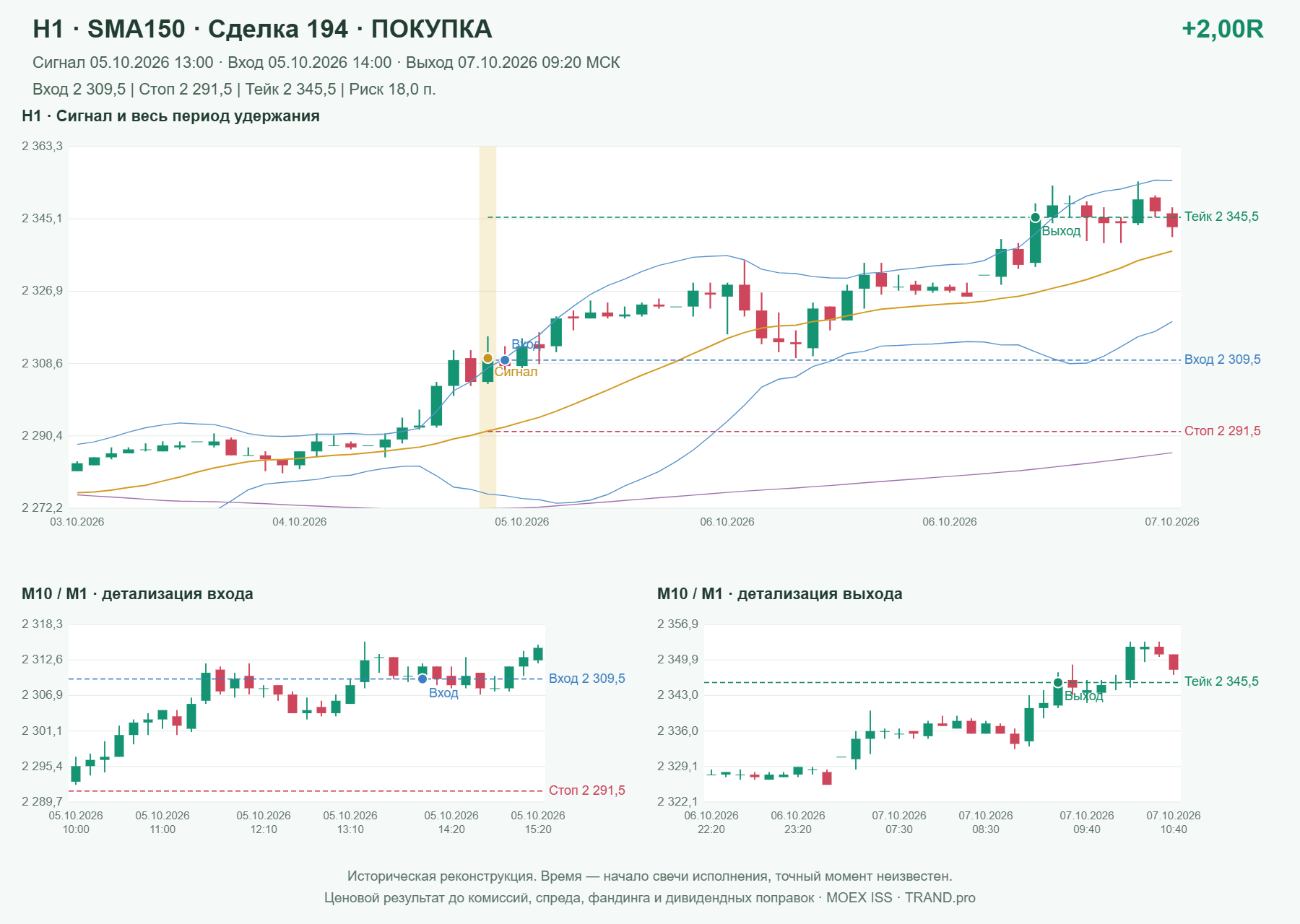Click heading 'H1 · Сигнал и весь период удержания'
The image size is (1300, 924).
[170, 116]
